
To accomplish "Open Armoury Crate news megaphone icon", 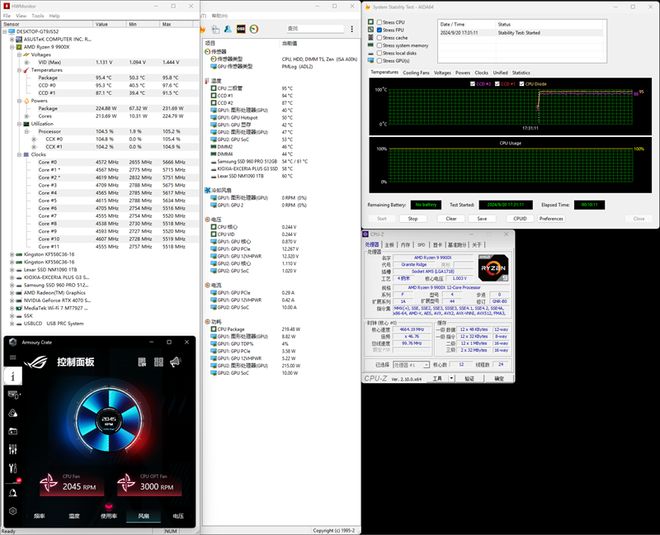I will [x=176, y=362].
